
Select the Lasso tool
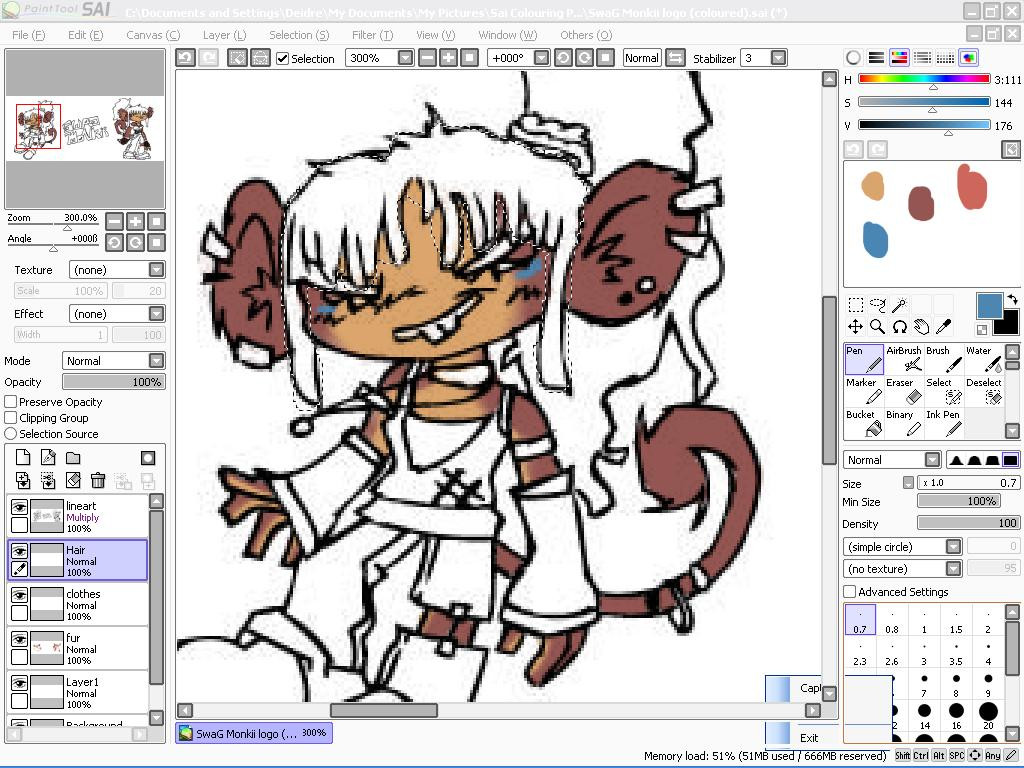878,305
